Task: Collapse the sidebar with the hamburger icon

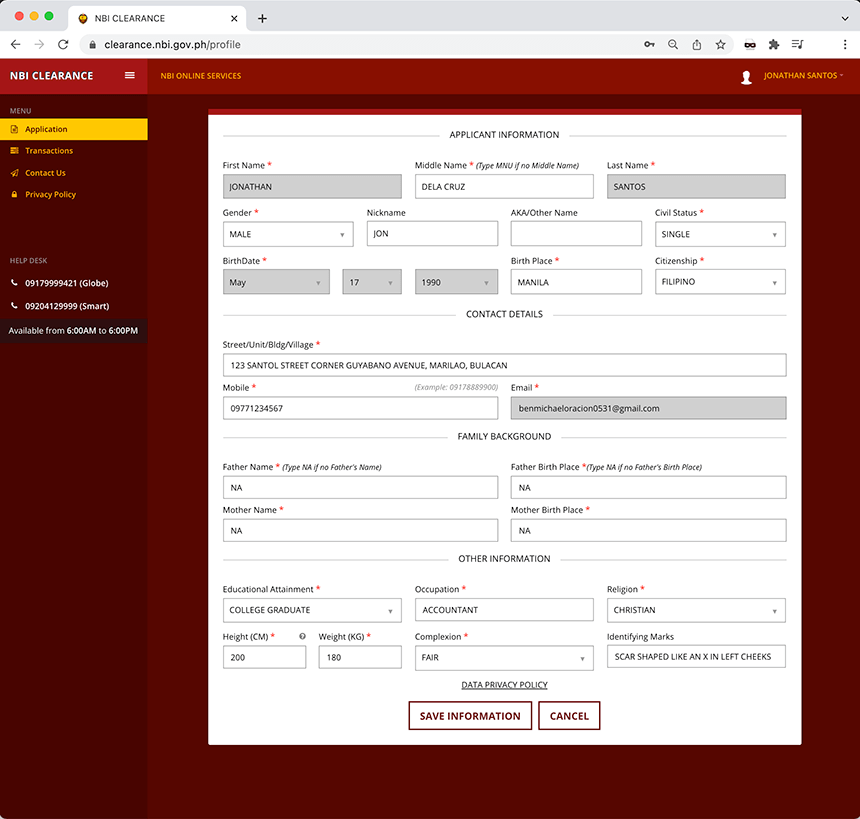Action: coord(130,75)
